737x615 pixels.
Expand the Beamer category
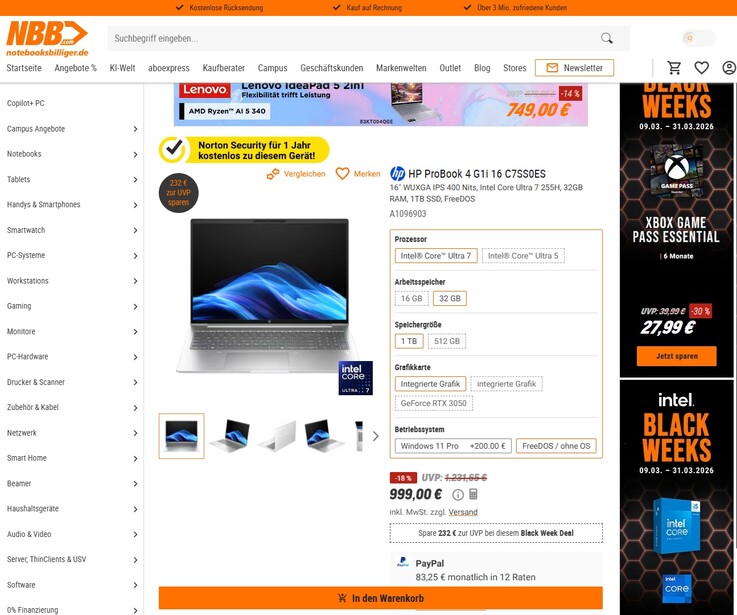[135, 484]
